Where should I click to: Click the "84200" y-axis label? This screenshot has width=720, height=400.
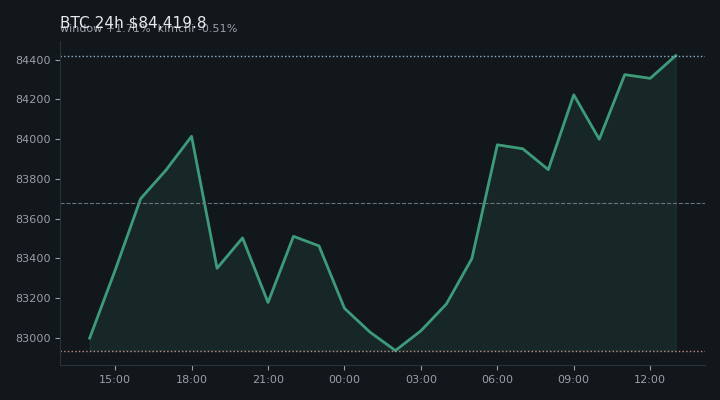pos(33,100)
